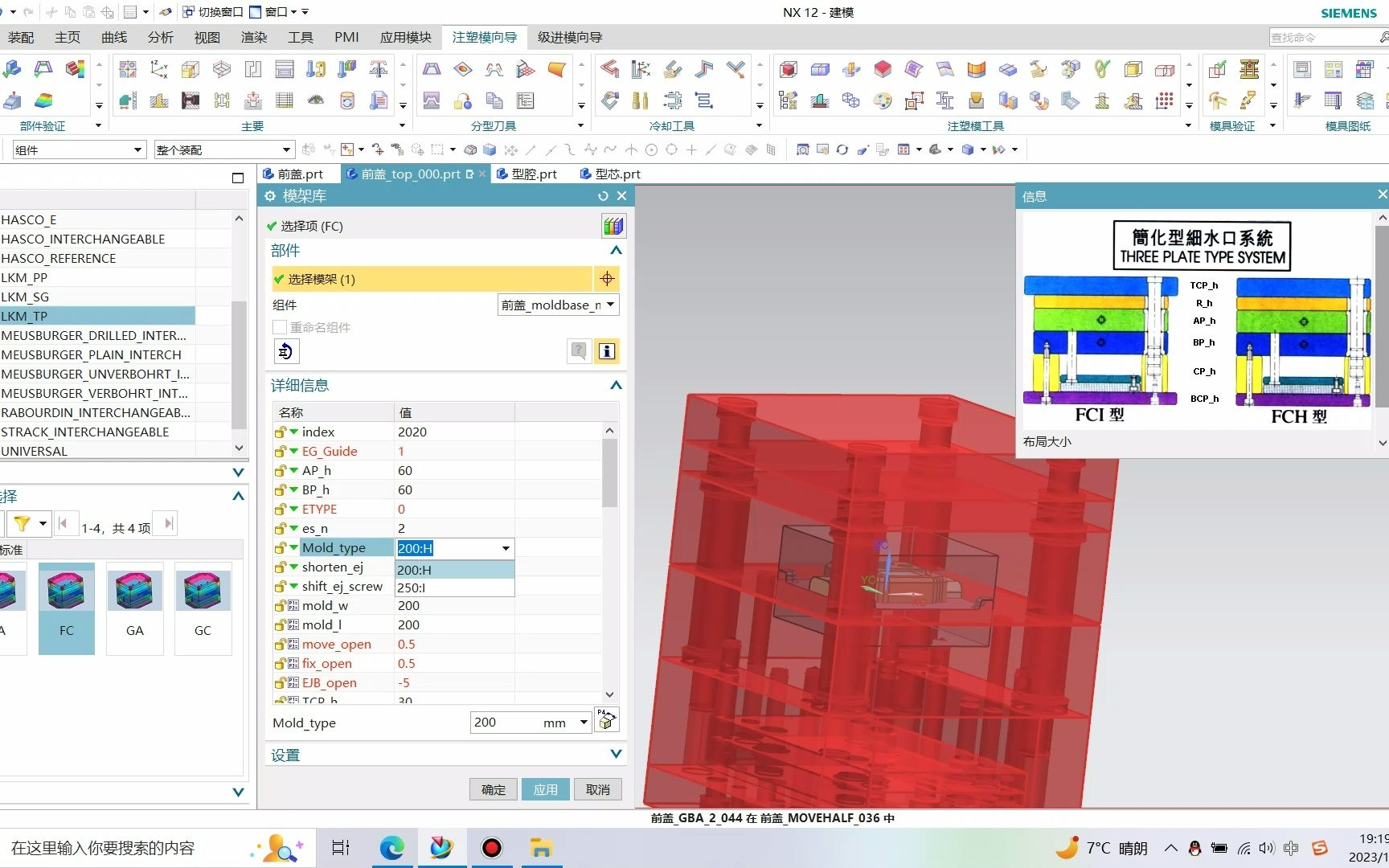
Task: Open File Explorer from taskbar
Action: 541,848
